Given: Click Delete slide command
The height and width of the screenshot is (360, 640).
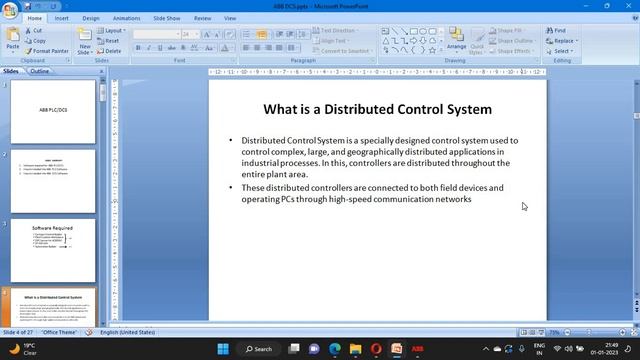Looking at the screenshot, I should pos(109,51).
